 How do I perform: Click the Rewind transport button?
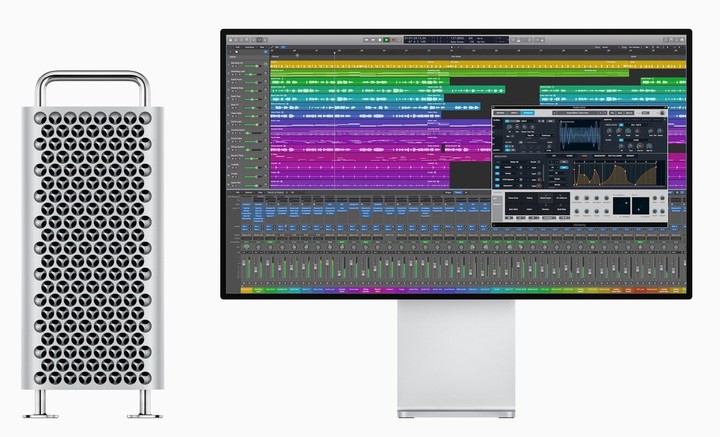pyautogui.click(x=366, y=39)
